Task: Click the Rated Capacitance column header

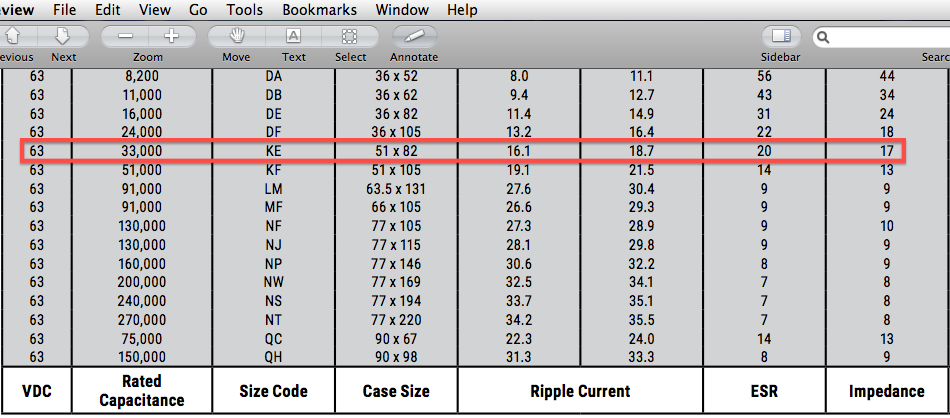Action: (142, 390)
